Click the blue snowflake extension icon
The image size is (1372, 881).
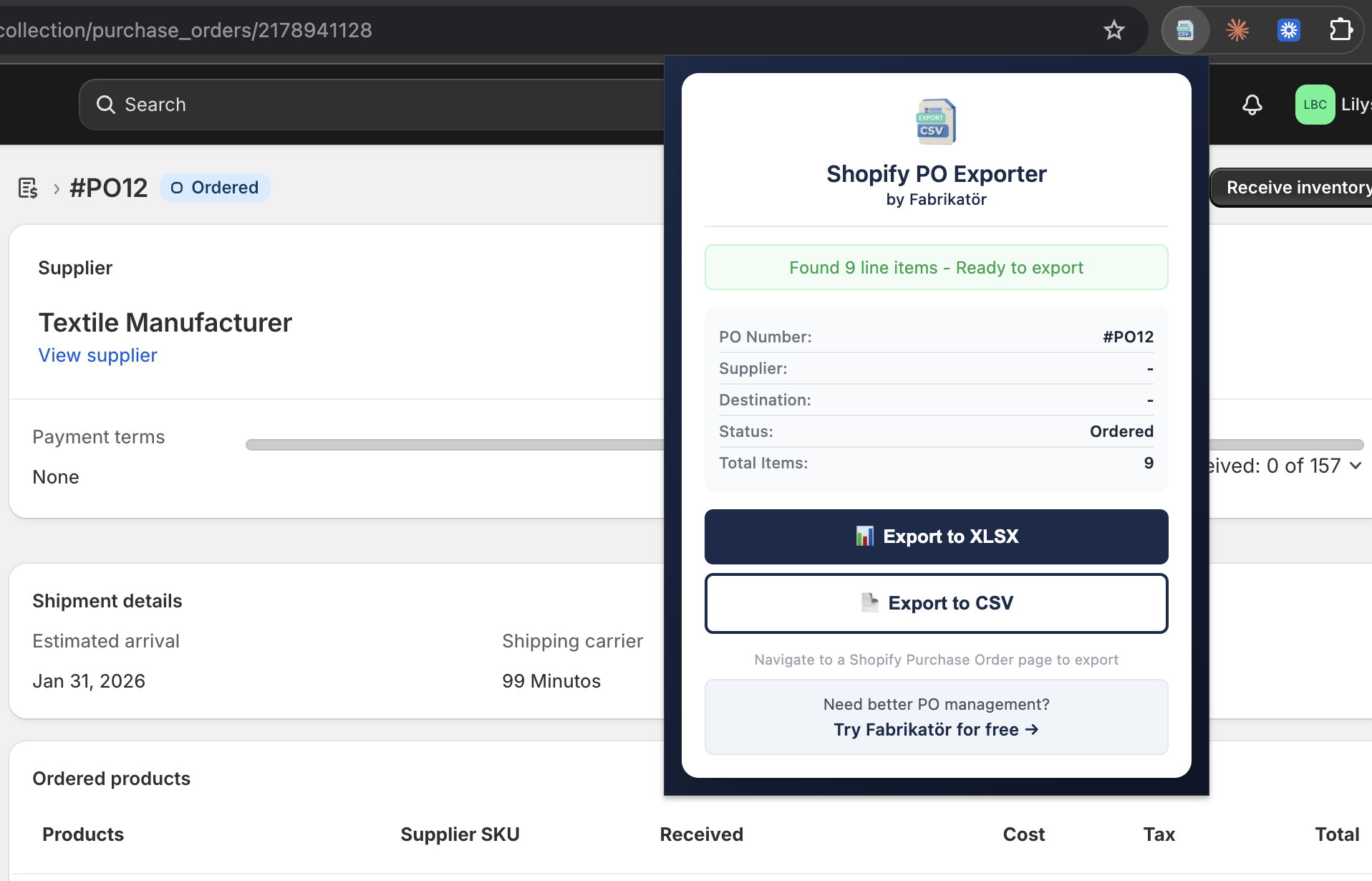coord(1288,30)
